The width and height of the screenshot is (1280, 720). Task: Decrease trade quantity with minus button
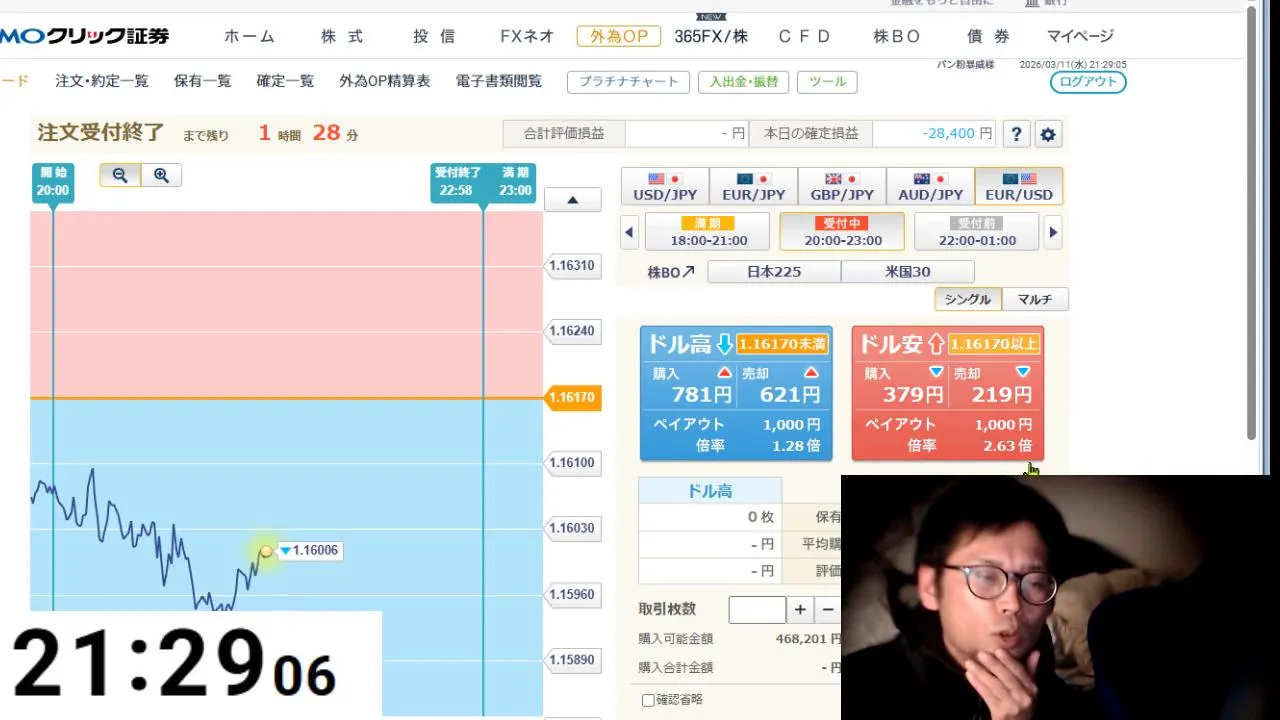pos(827,609)
